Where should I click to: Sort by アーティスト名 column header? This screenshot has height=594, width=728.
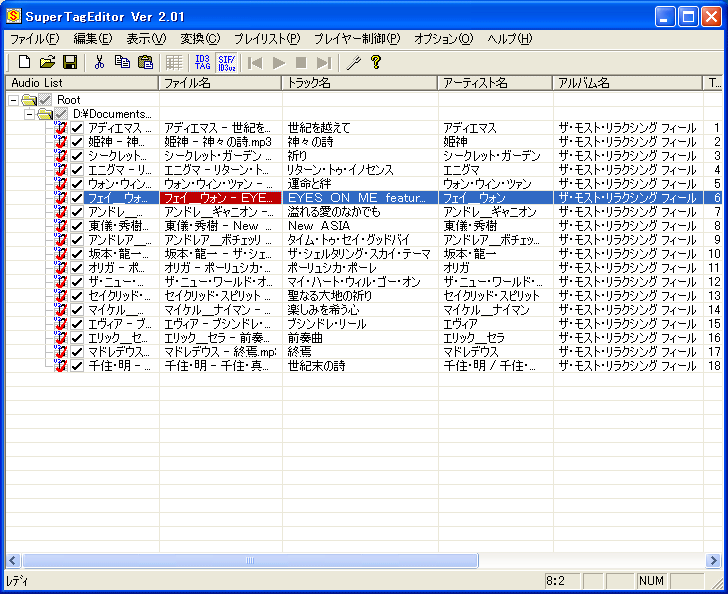tap(495, 83)
